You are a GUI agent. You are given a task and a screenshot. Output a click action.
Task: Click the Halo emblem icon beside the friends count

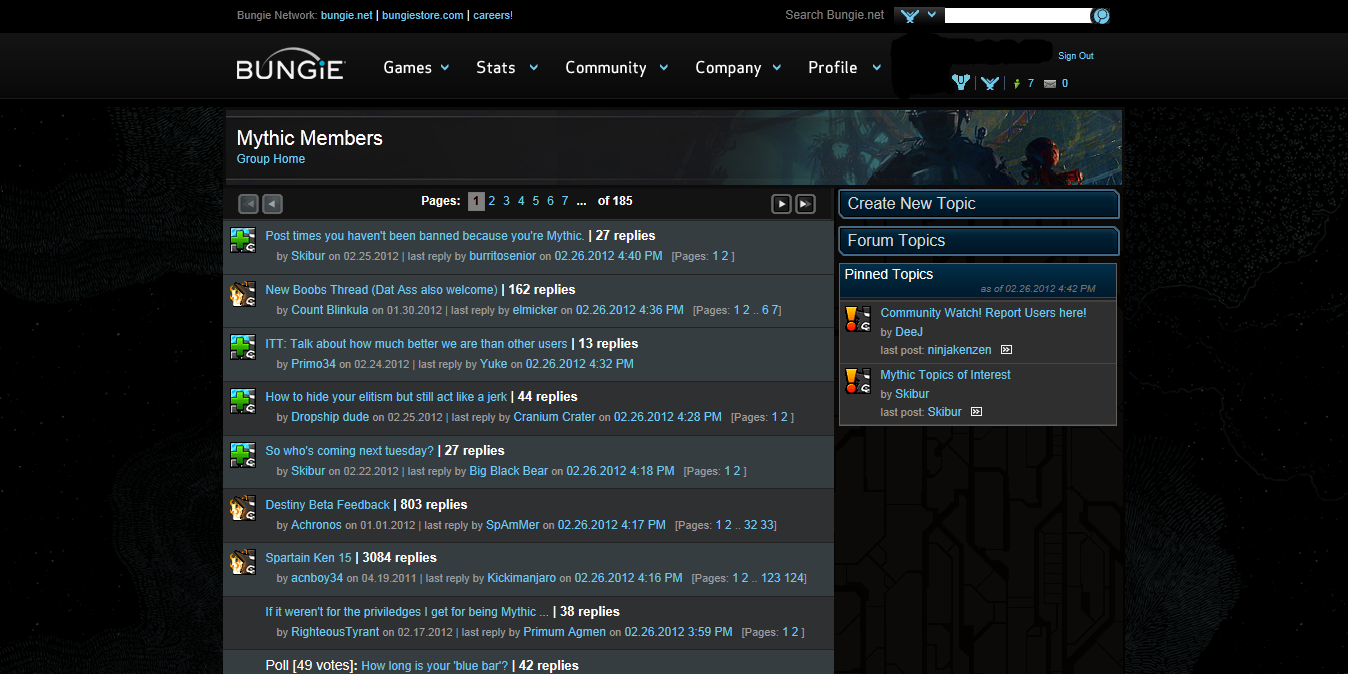pos(990,83)
